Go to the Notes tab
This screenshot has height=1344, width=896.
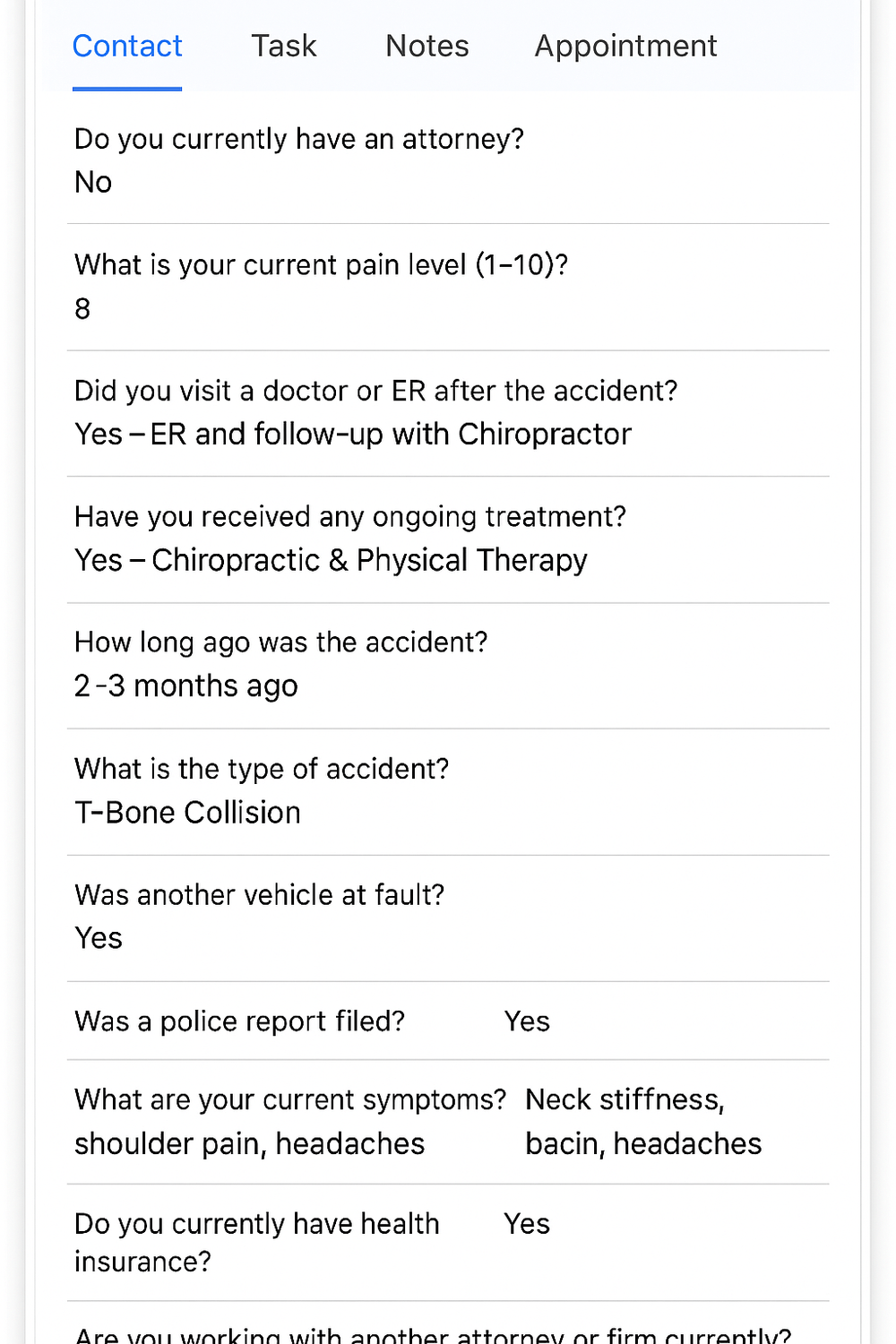point(426,46)
